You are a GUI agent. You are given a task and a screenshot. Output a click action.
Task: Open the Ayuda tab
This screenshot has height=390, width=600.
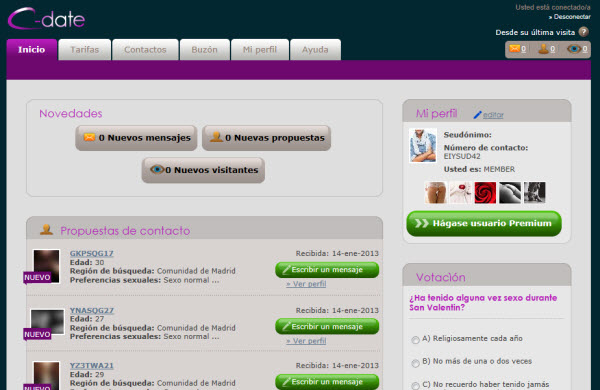[x=315, y=49]
